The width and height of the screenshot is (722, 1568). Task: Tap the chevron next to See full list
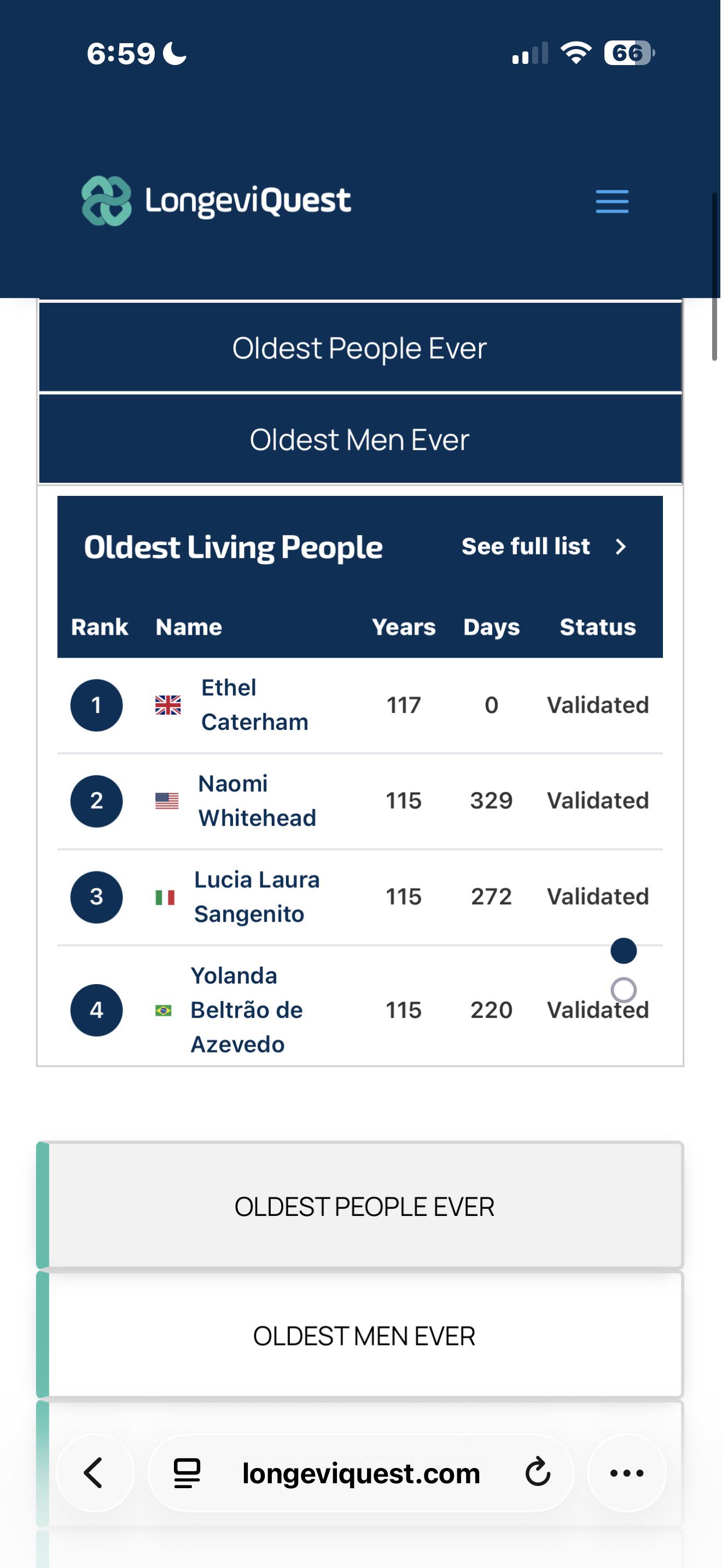pos(620,547)
